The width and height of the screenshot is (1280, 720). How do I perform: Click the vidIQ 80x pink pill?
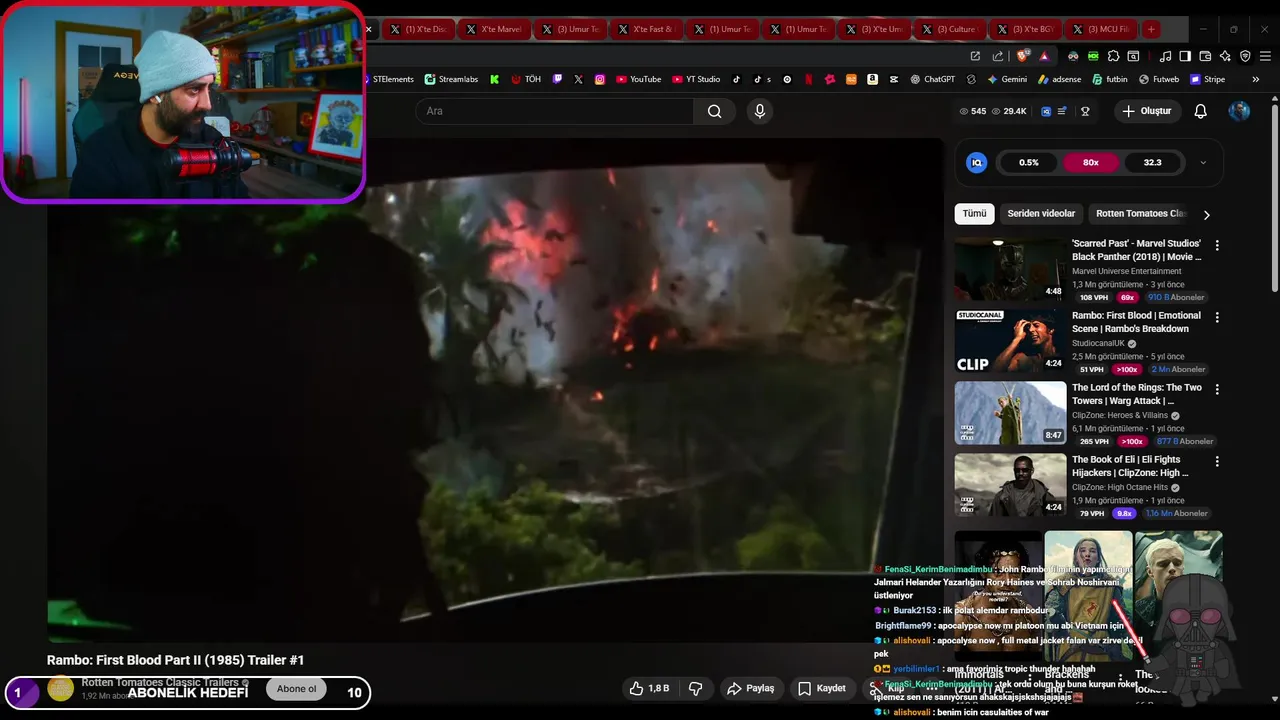tap(1090, 162)
